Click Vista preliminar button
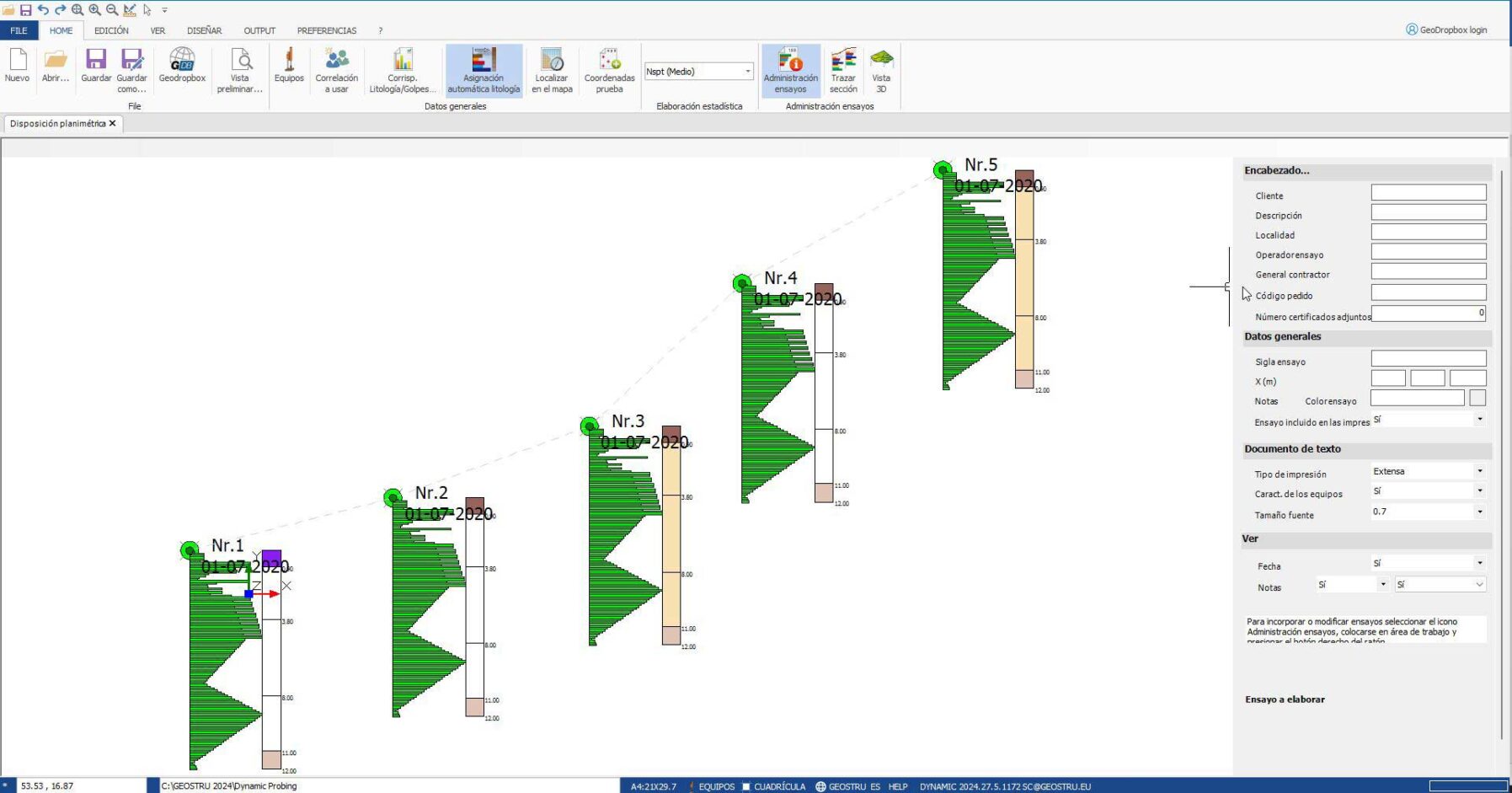1512x793 pixels. click(x=241, y=70)
